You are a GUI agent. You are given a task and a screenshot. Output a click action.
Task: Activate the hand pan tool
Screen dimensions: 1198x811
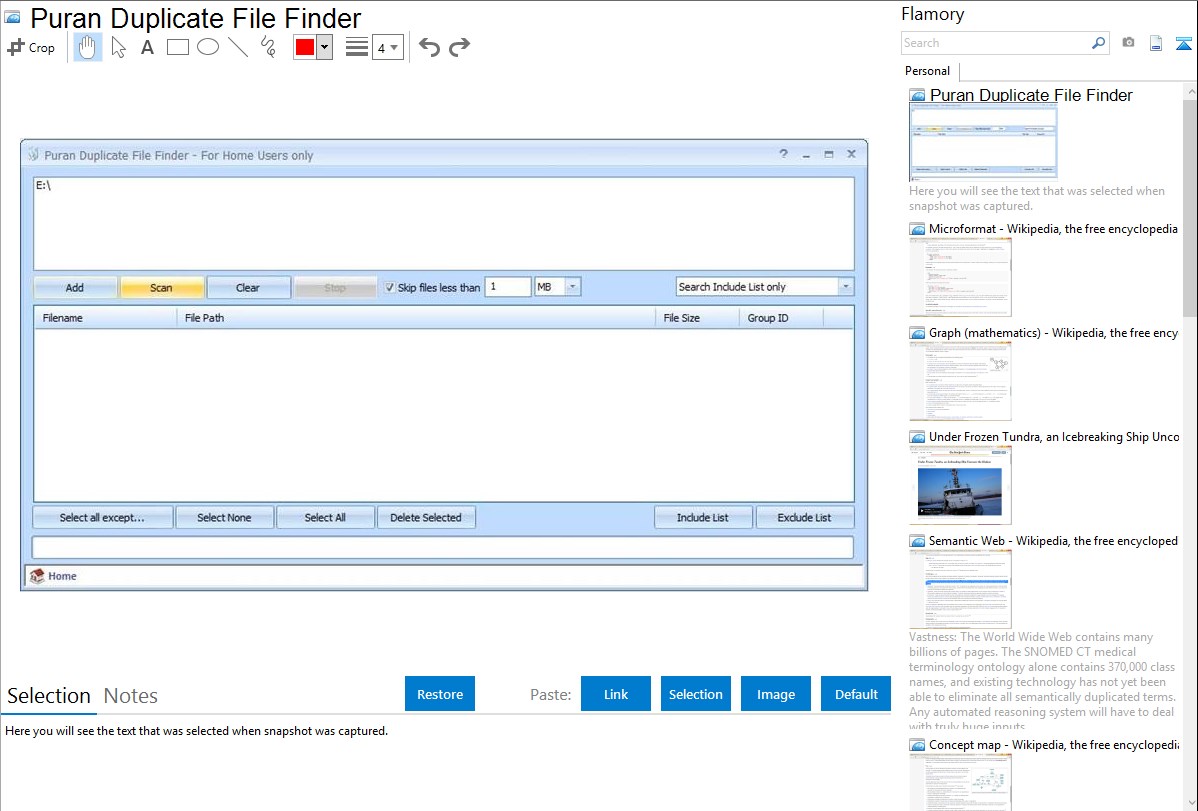pos(87,47)
